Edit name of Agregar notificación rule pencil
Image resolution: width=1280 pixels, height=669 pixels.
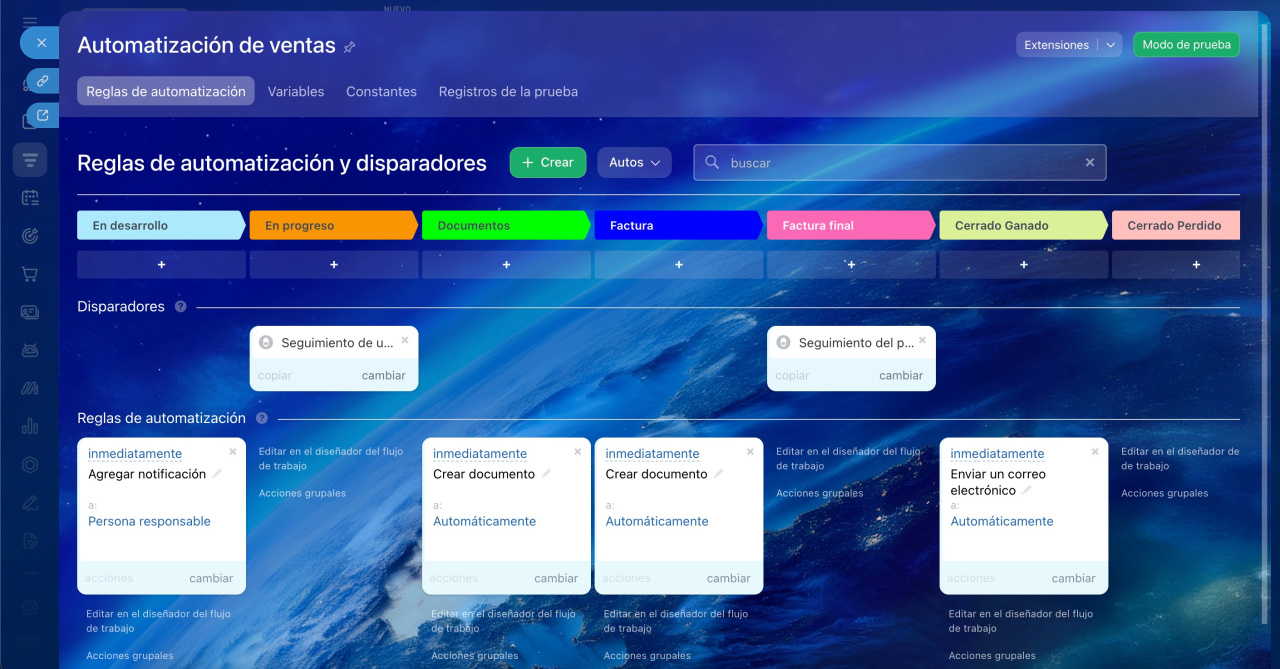point(217,474)
